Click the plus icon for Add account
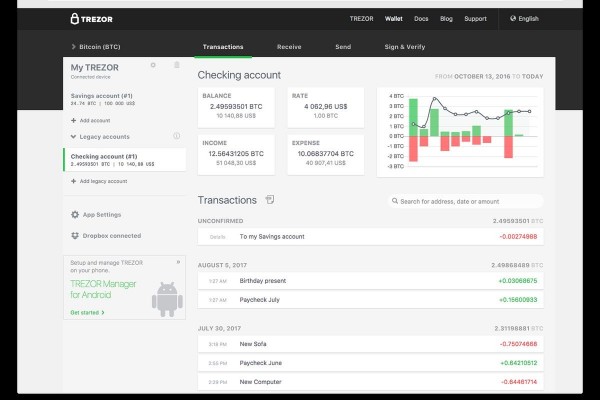 pyautogui.click(x=73, y=120)
